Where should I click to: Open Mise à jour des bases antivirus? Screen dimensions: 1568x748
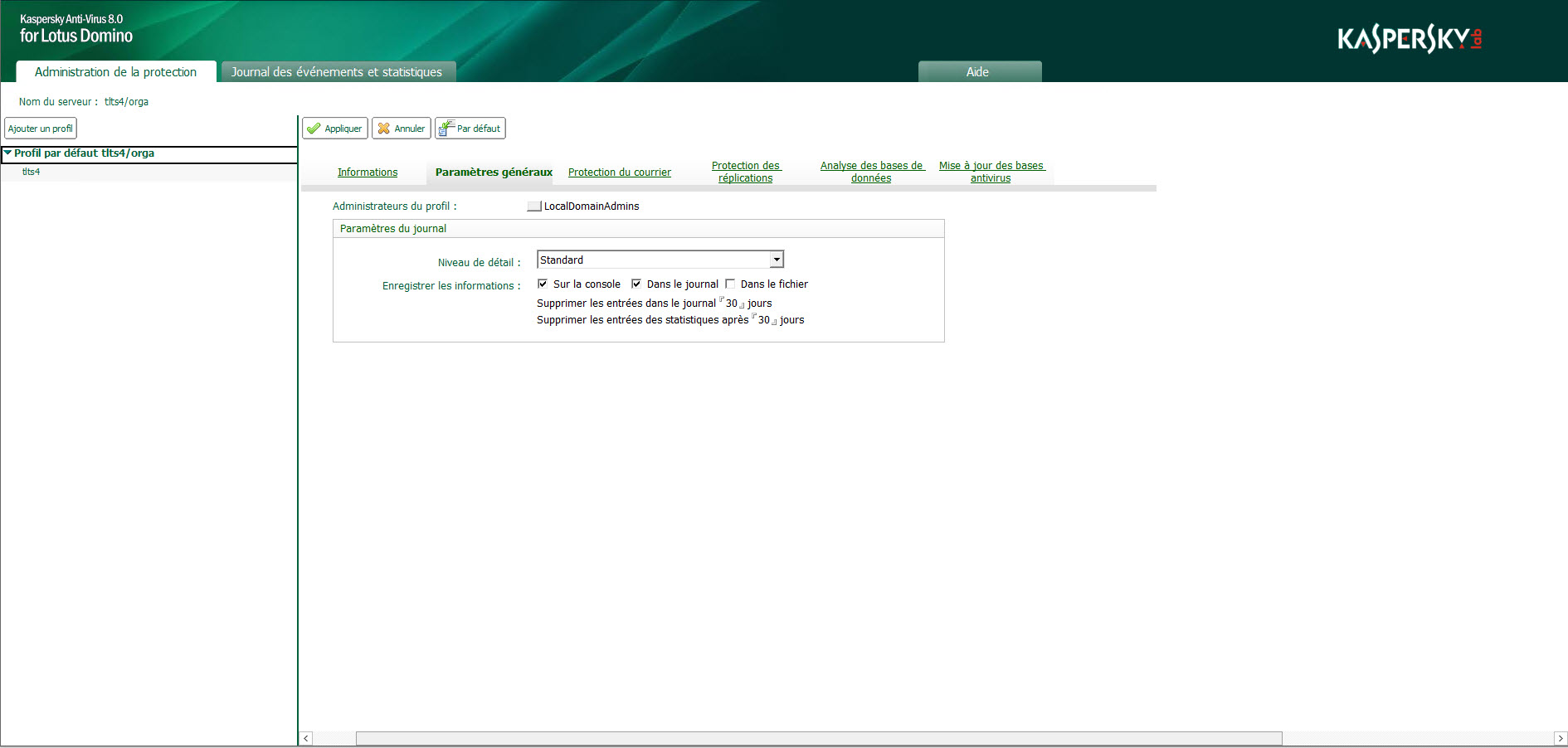pos(991,172)
